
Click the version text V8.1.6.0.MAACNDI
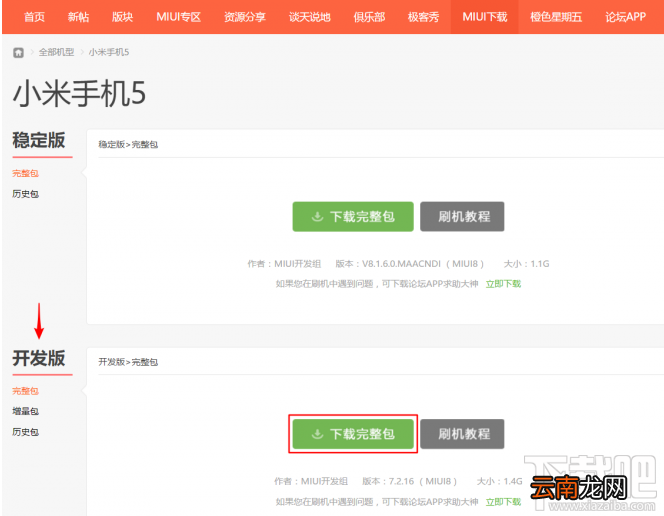coord(401,264)
